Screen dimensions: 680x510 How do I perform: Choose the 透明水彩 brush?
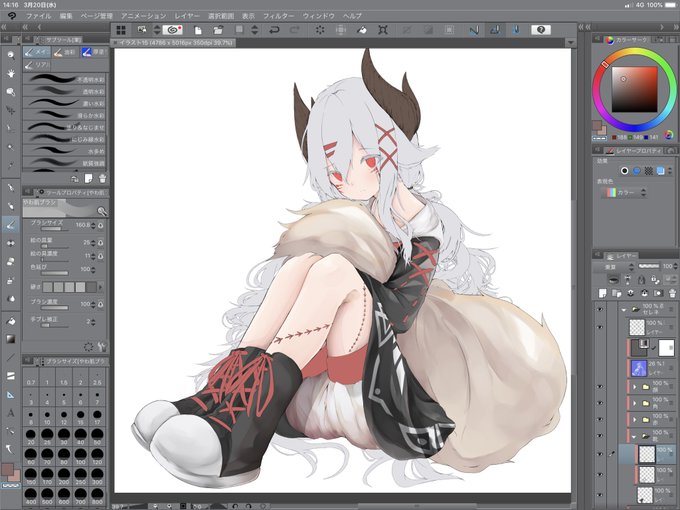click(x=64, y=91)
